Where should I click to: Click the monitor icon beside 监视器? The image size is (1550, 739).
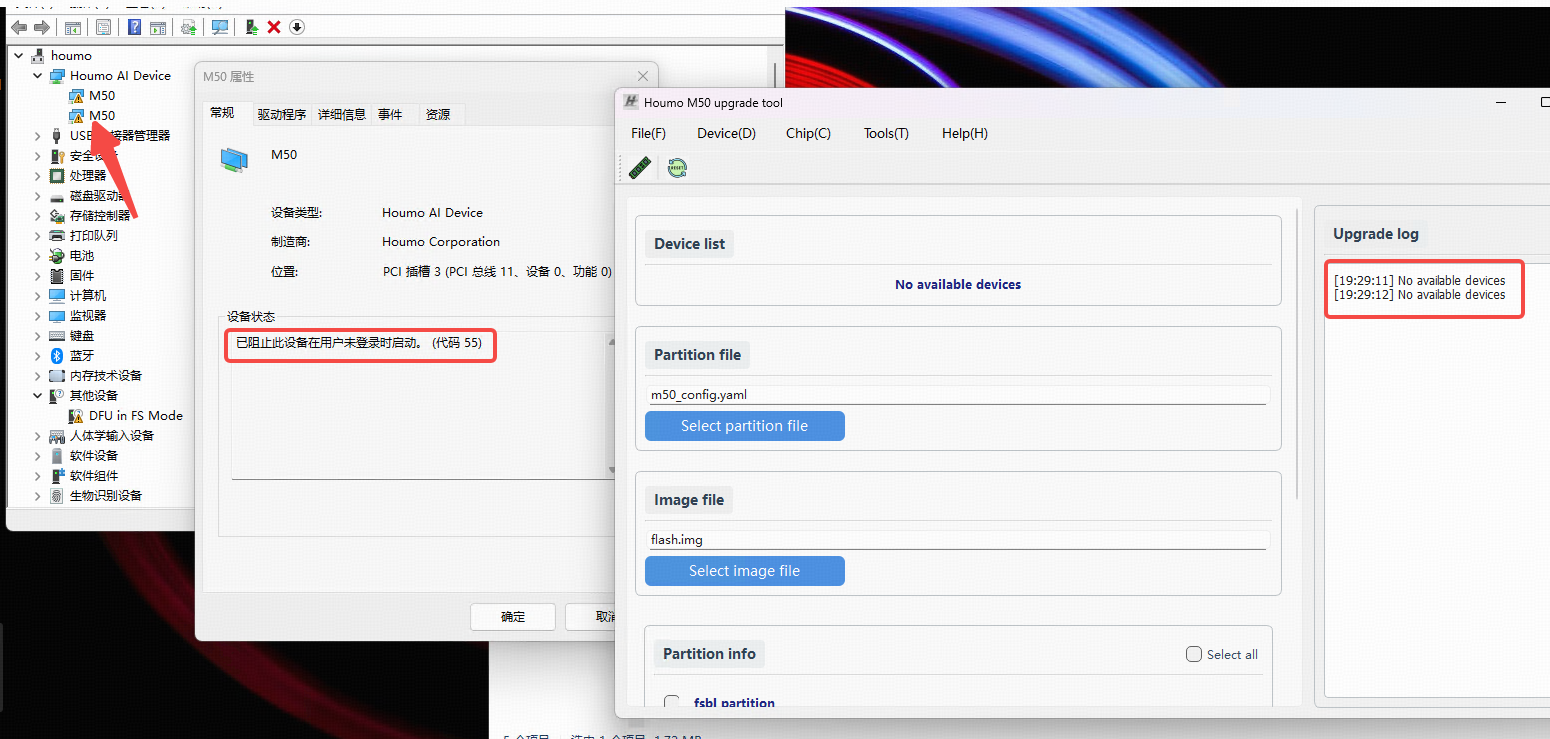57,315
